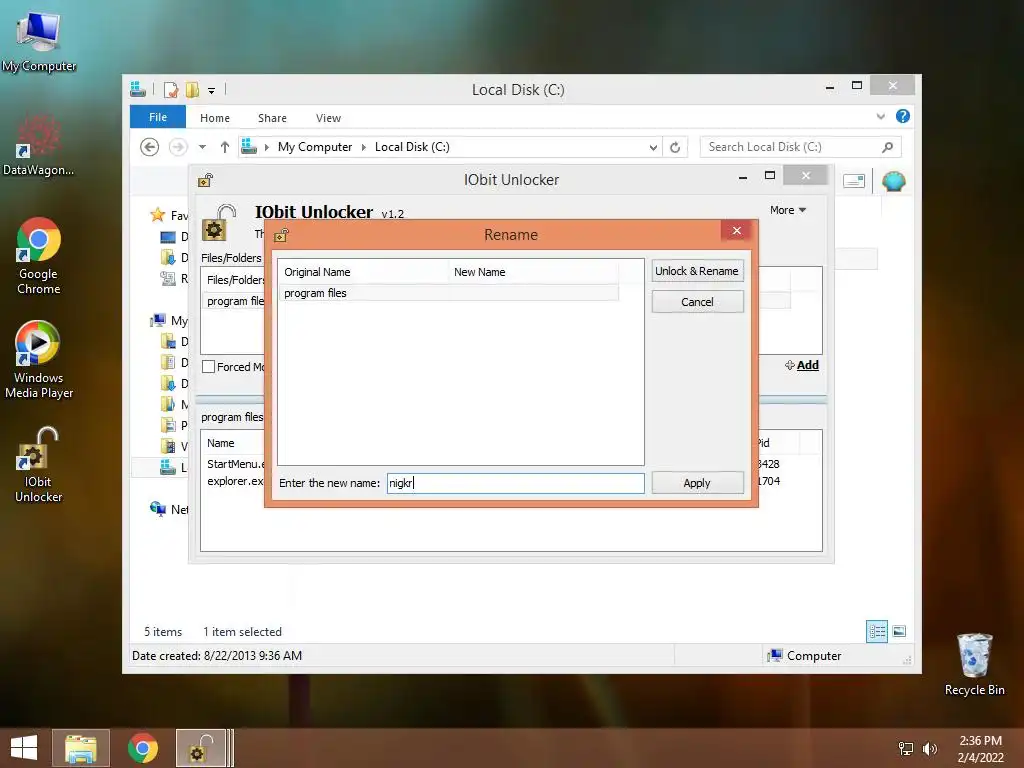Viewport: 1024px width, 768px height.
Task: Select the StartMenu process row
Action: tap(236, 464)
